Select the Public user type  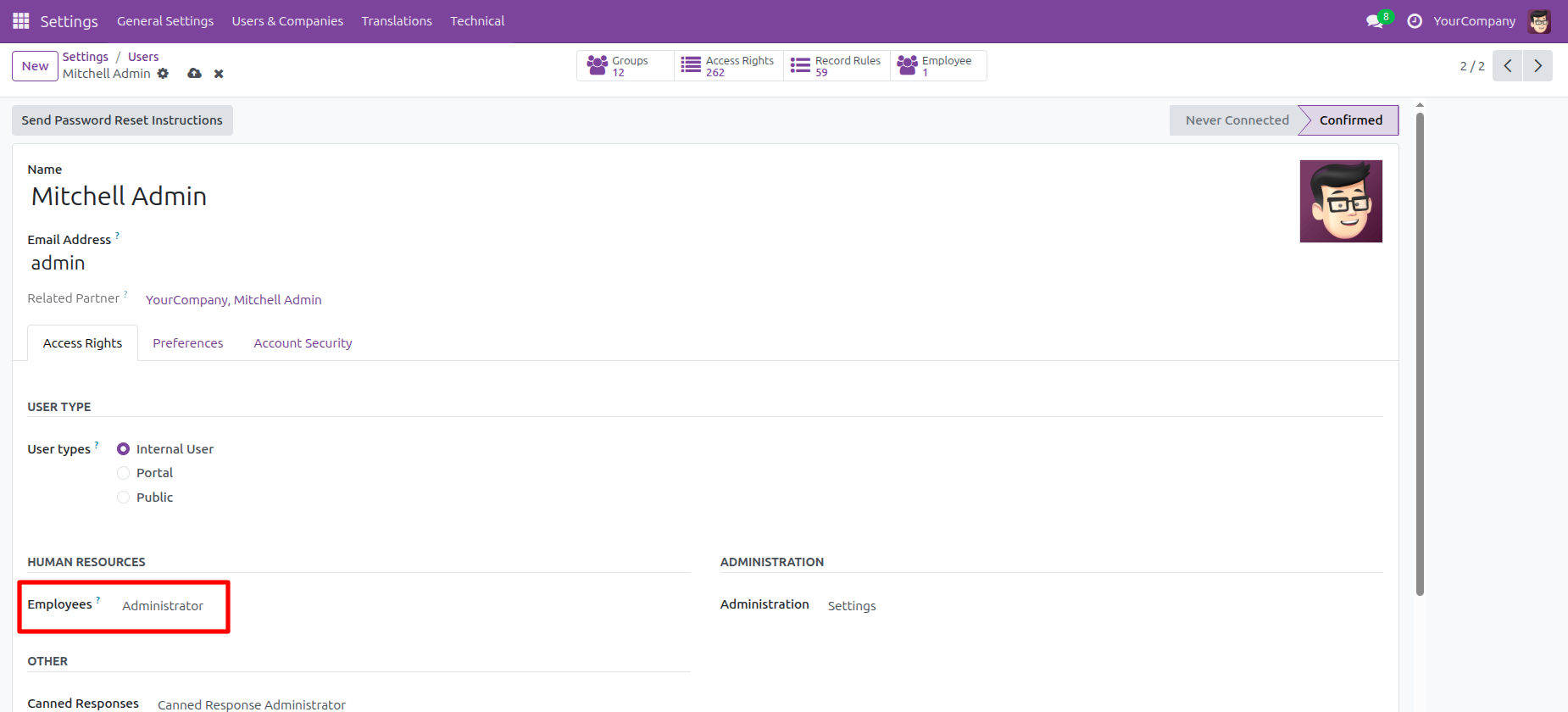(124, 498)
